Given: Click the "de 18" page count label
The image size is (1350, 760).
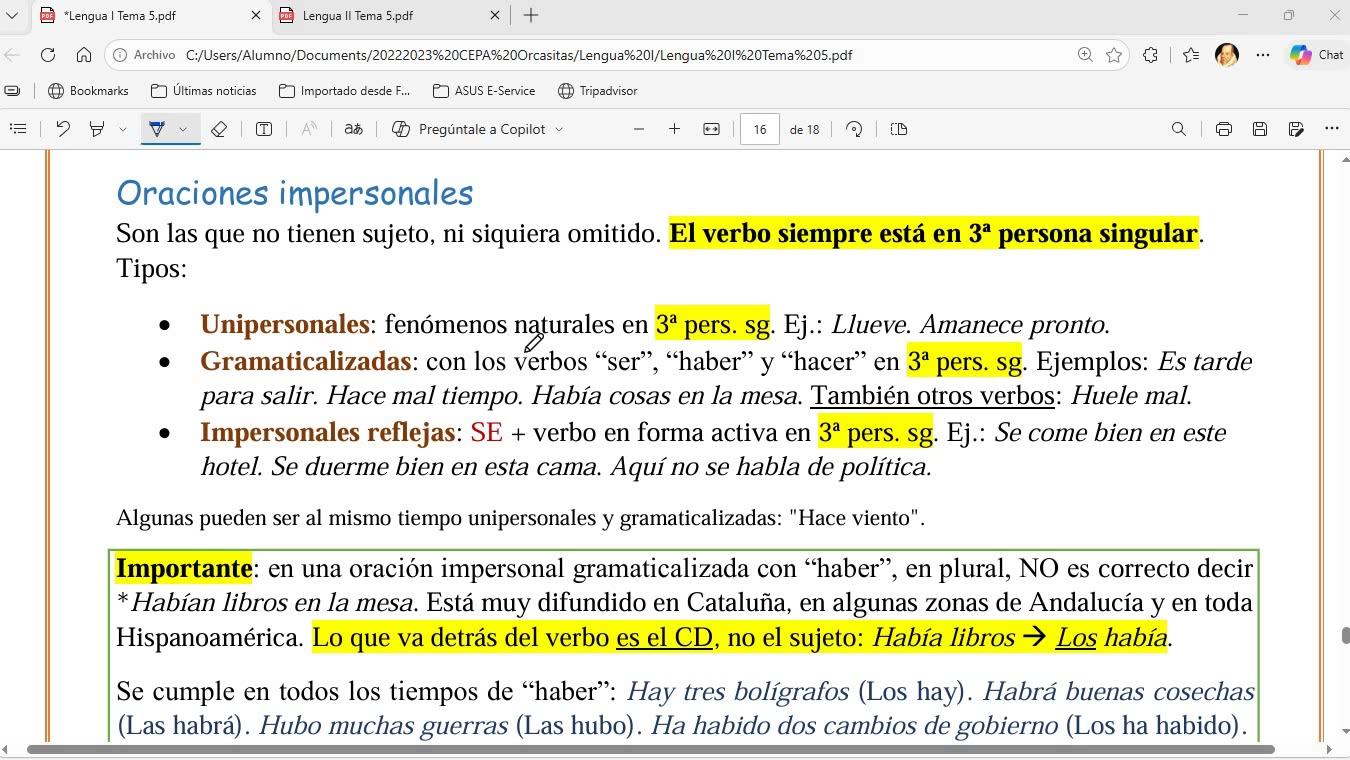Looking at the screenshot, I should pos(805,129).
